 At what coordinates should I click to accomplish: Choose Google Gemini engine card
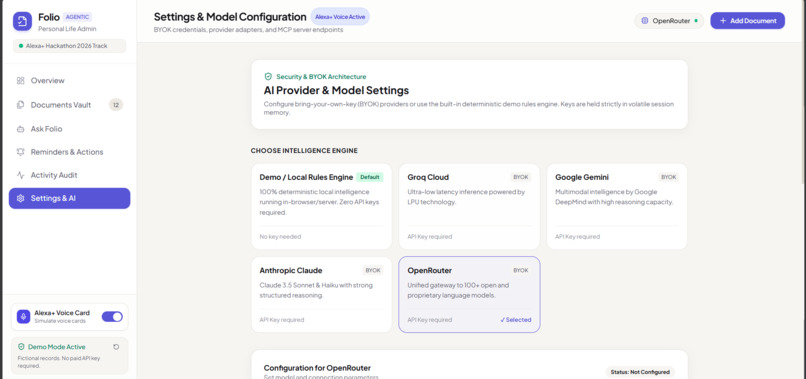tap(617, 206)
